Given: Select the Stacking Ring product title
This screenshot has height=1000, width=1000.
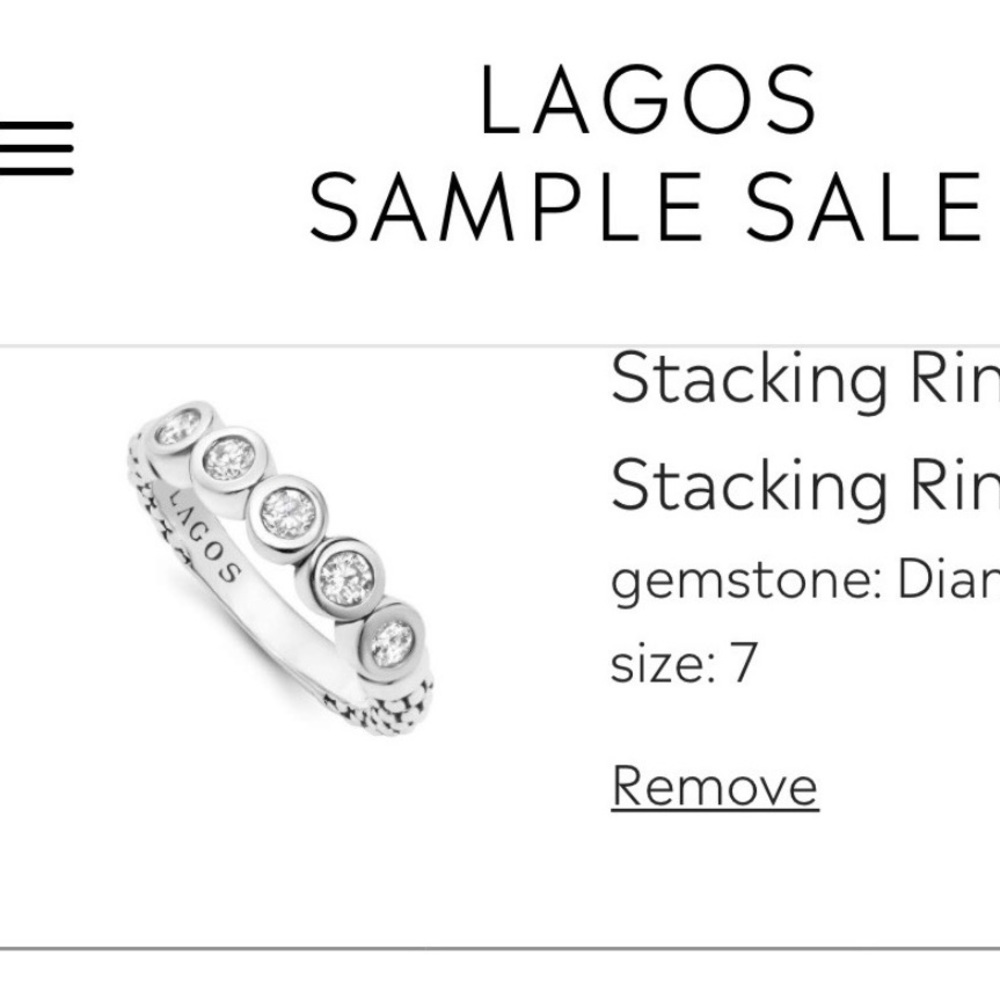Looking at the screenshot, I should pyautogui.click(x=800, y=380).
